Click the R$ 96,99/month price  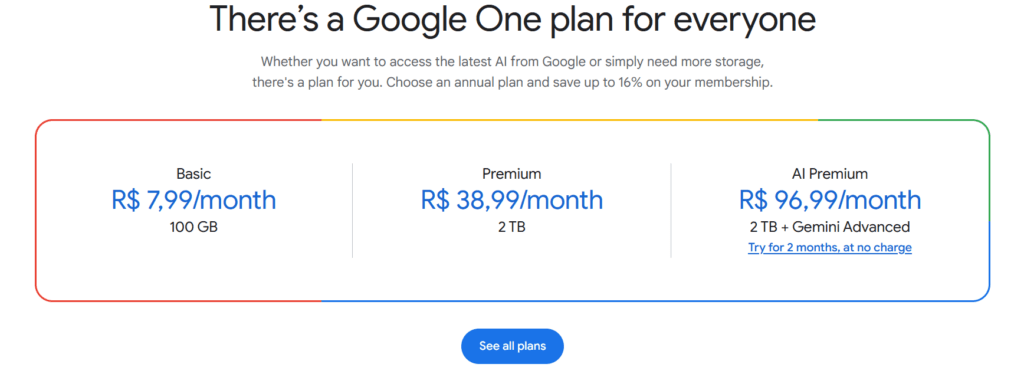point(829,200)
